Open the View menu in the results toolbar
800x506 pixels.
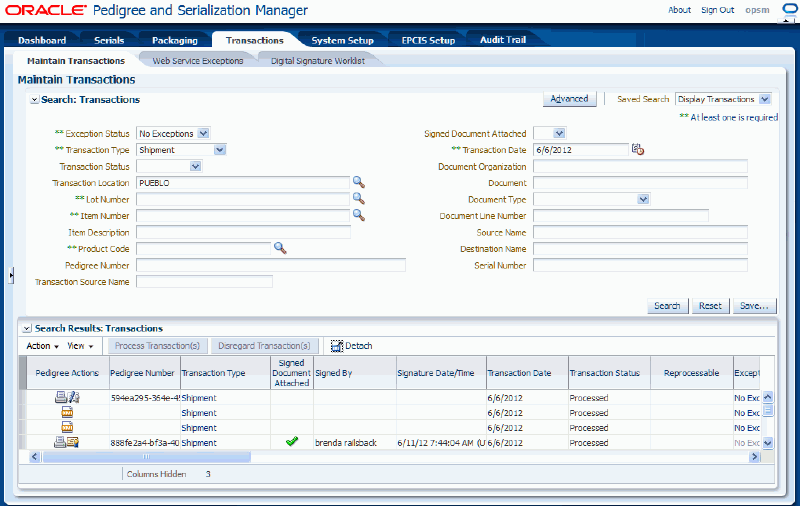pos(80,346)
